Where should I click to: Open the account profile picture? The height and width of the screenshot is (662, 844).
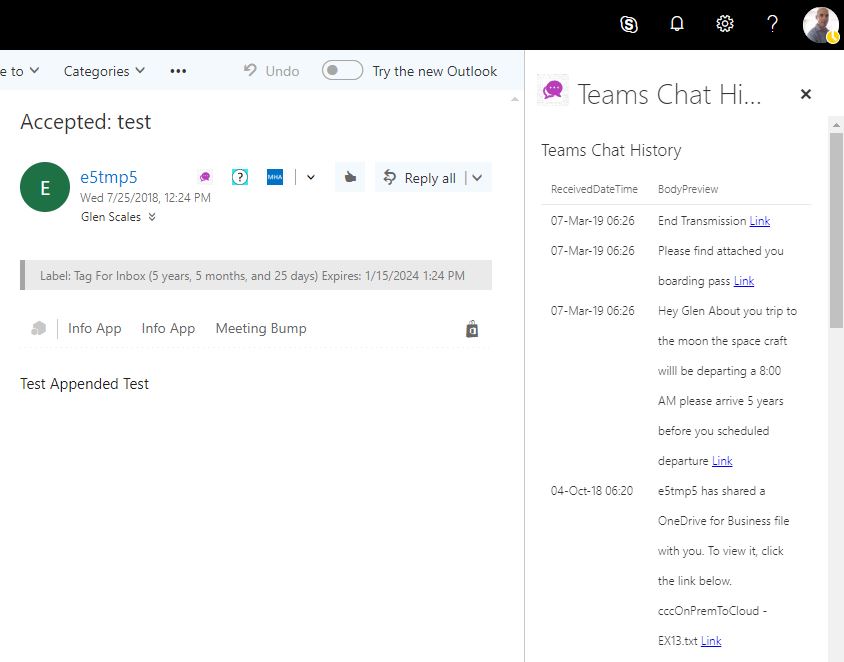(x=820, y=24)
